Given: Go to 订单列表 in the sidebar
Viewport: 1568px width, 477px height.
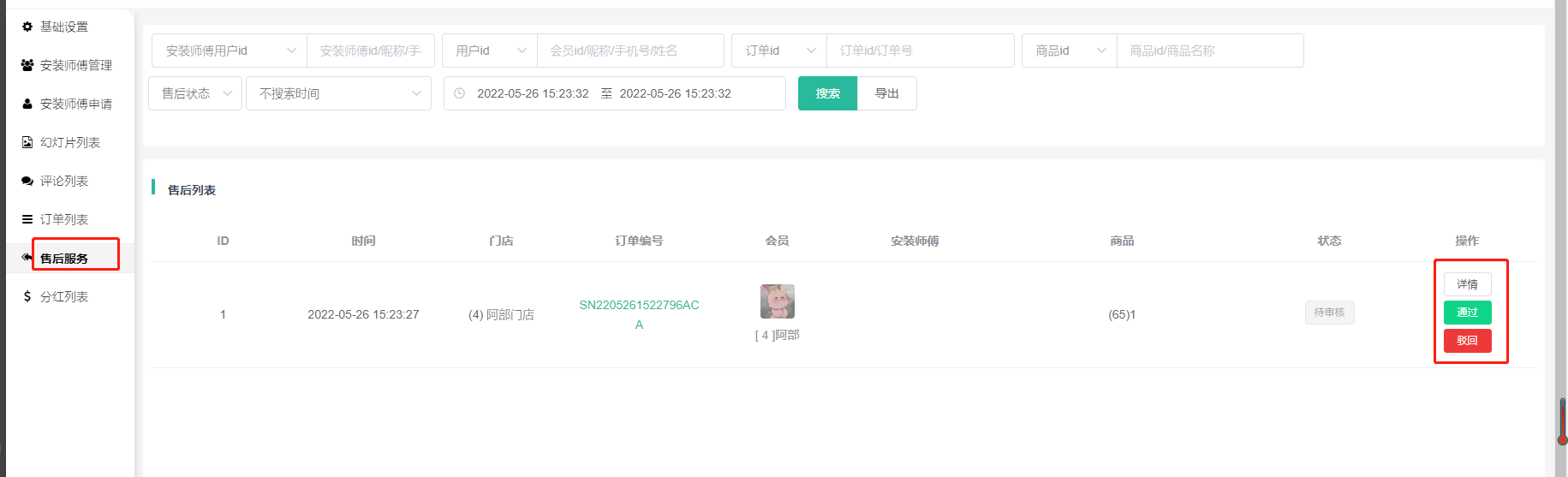Looking at the screenshot, I should (64, 219).
